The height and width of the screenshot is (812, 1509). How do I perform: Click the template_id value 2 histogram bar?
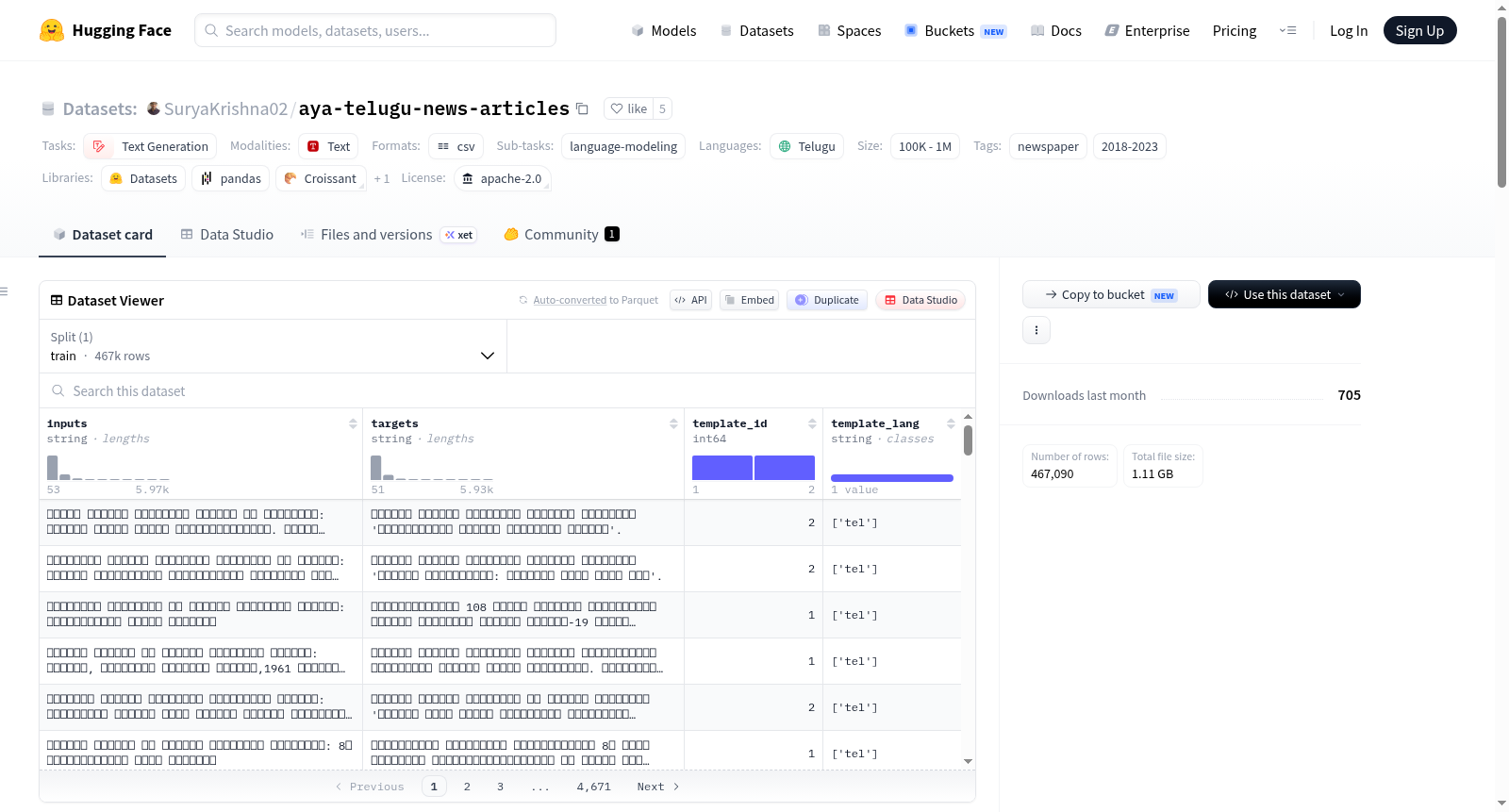pyautogui.click(x=785, y=468)
